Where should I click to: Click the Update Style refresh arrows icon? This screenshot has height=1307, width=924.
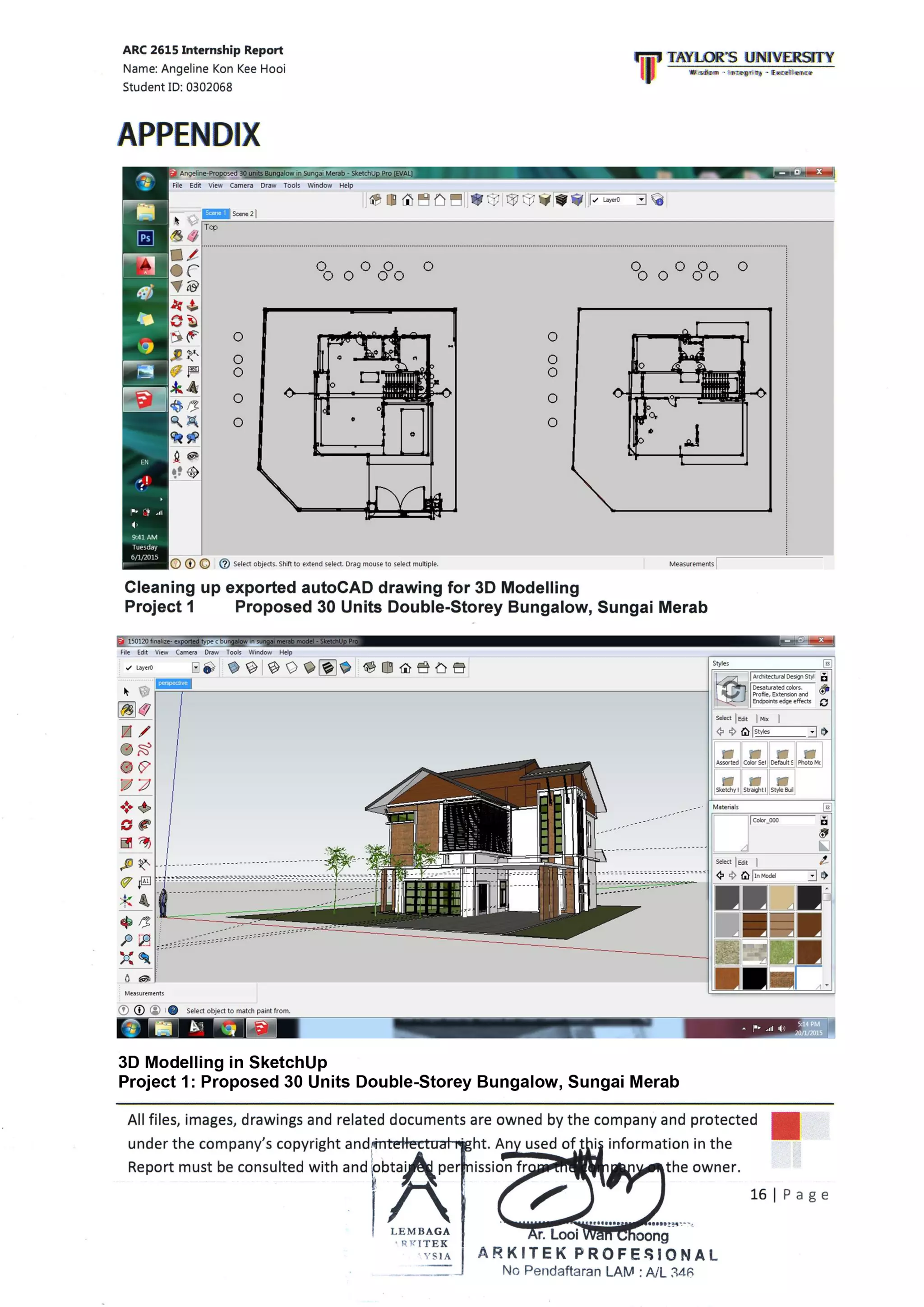point(824,703)
